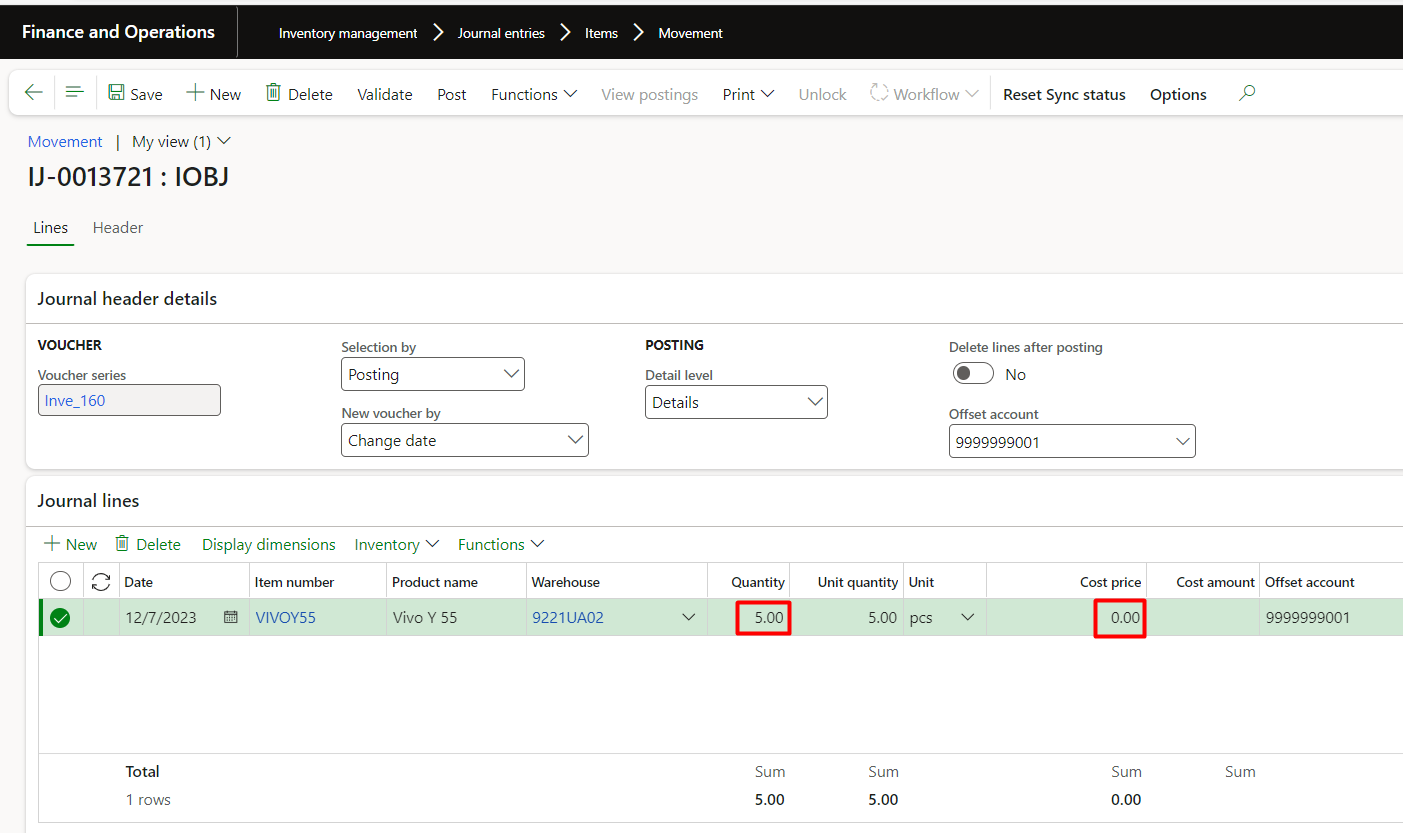Click the Validate button
This screenshot has width=1403, height=833.
tap(385, 94)
